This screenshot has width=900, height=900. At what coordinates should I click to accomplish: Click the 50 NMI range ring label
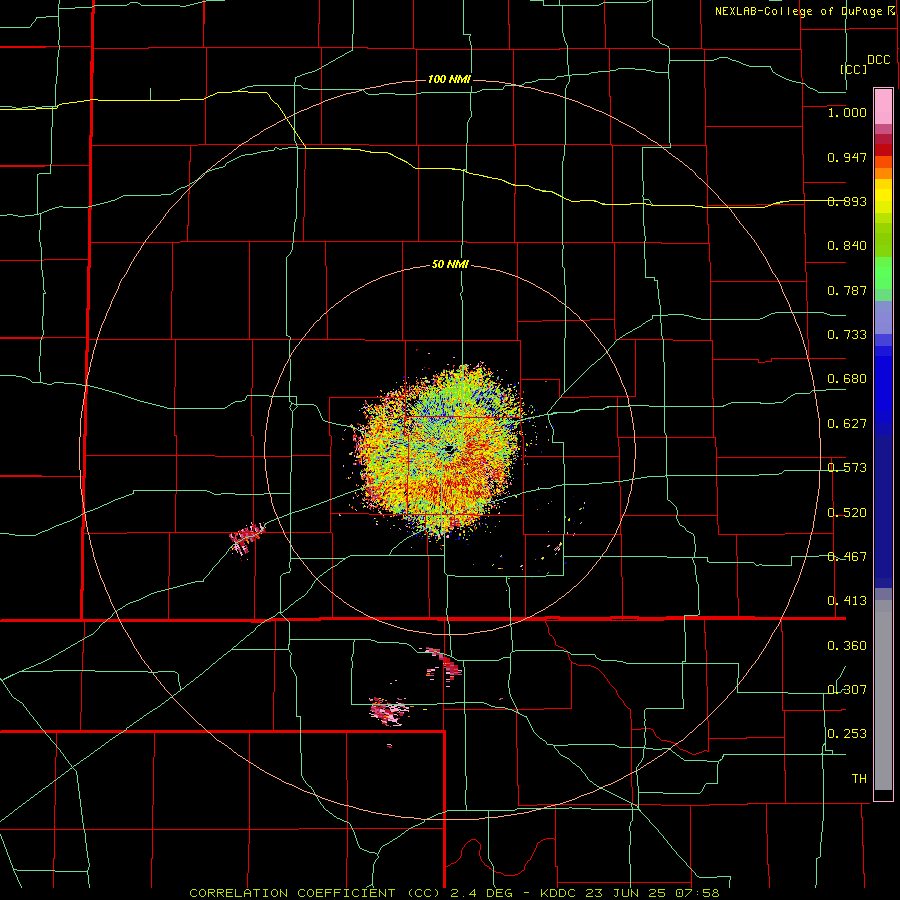(x=450, y=265)
